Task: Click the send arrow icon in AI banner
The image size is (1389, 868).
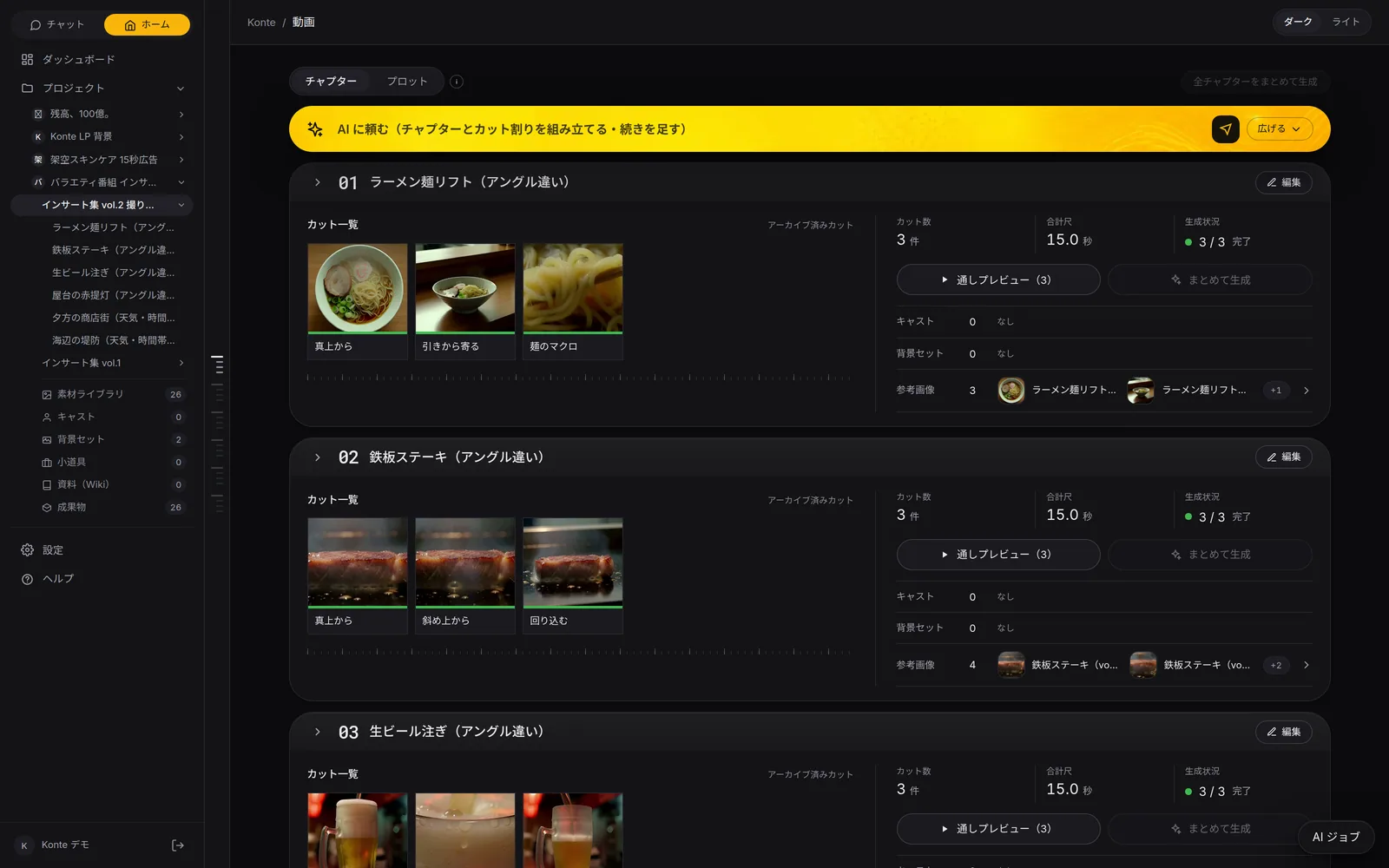Action: tap(1225, 129)
